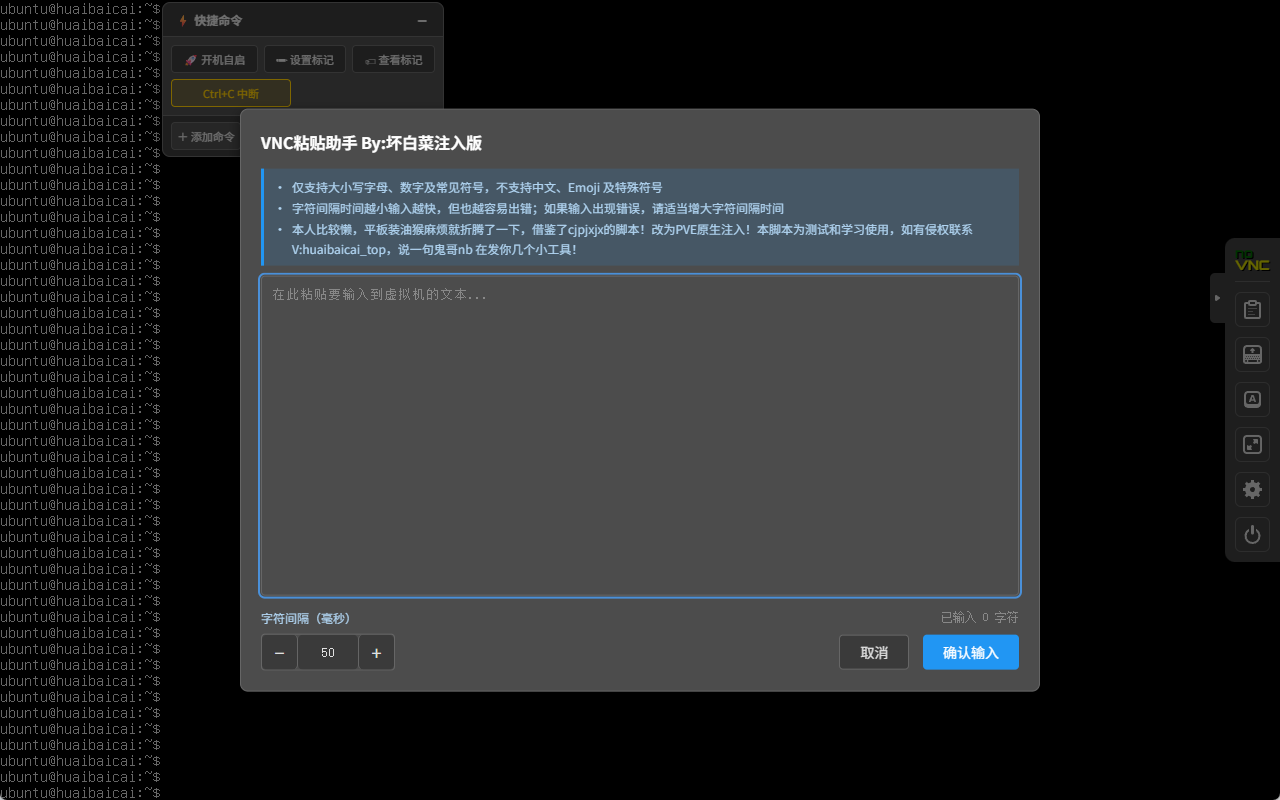Click the note line starting 仅支持大小写字母
Screen dimensions: 1280x800
[x=477, y=188]
